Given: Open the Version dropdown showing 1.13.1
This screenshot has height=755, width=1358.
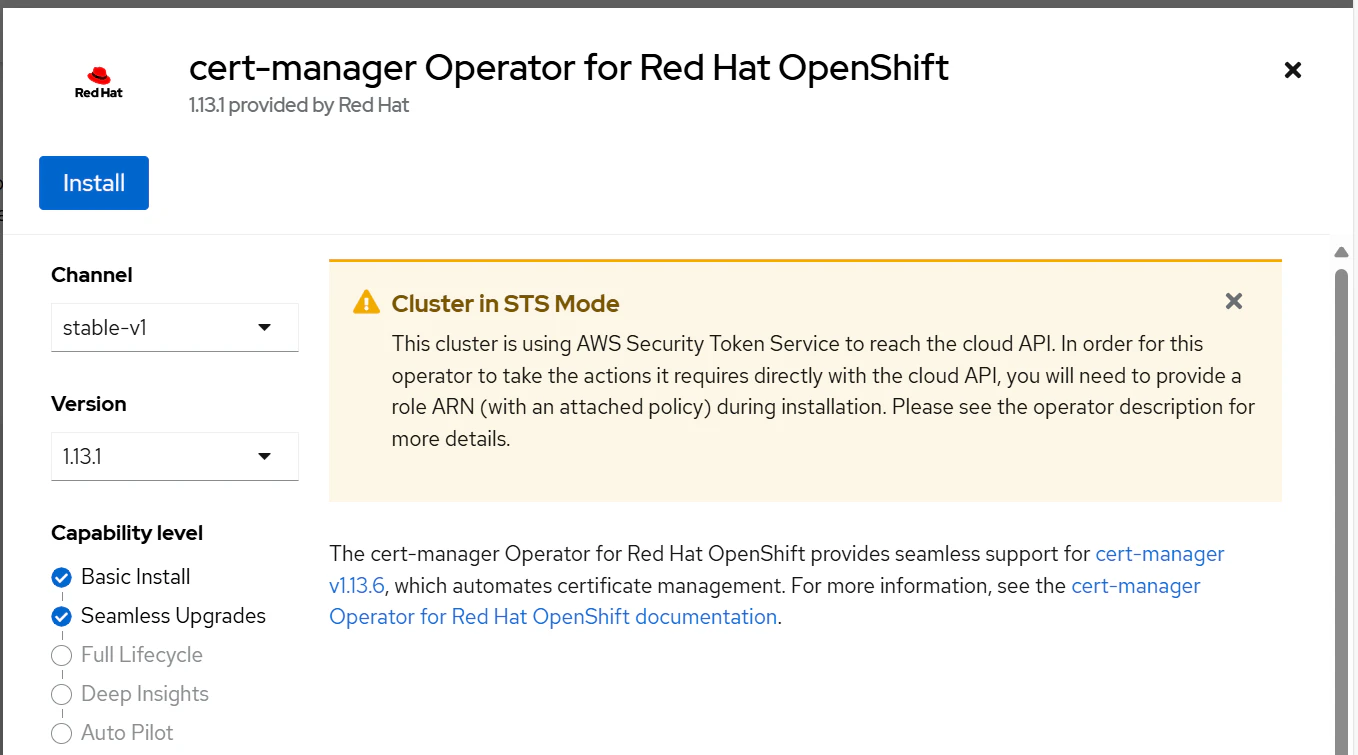Looking at the screenshot, I should click(x=175, y=456).
